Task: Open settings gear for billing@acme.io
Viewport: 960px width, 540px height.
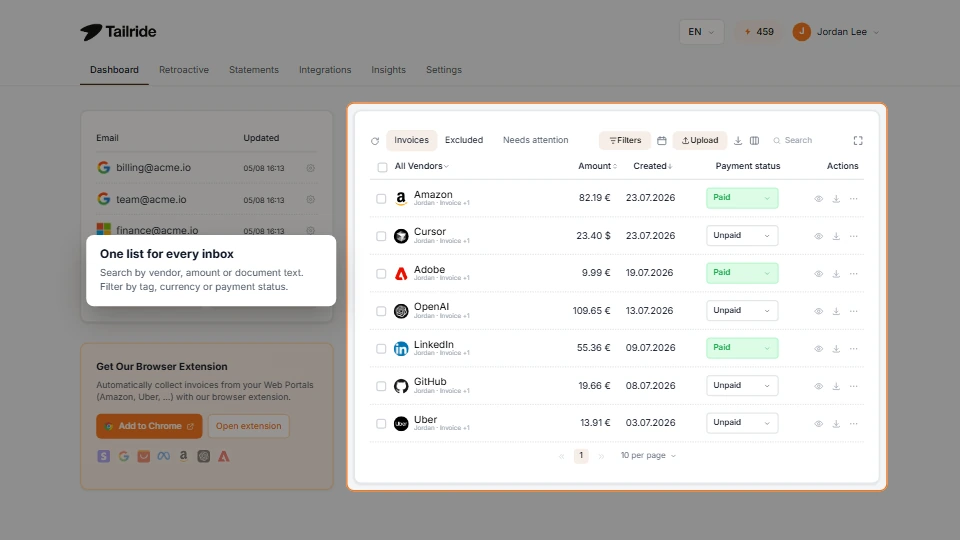Action: [x=310, y=168]
